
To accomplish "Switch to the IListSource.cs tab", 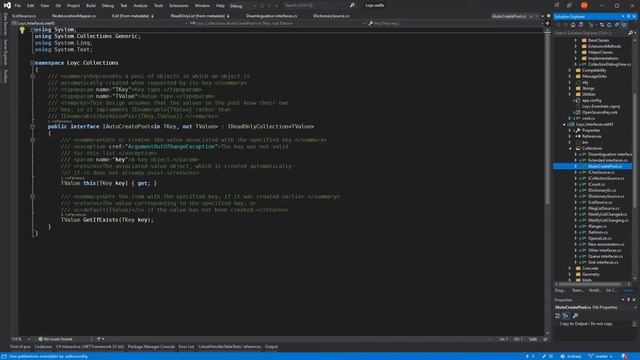I will [x=24, y=16].
